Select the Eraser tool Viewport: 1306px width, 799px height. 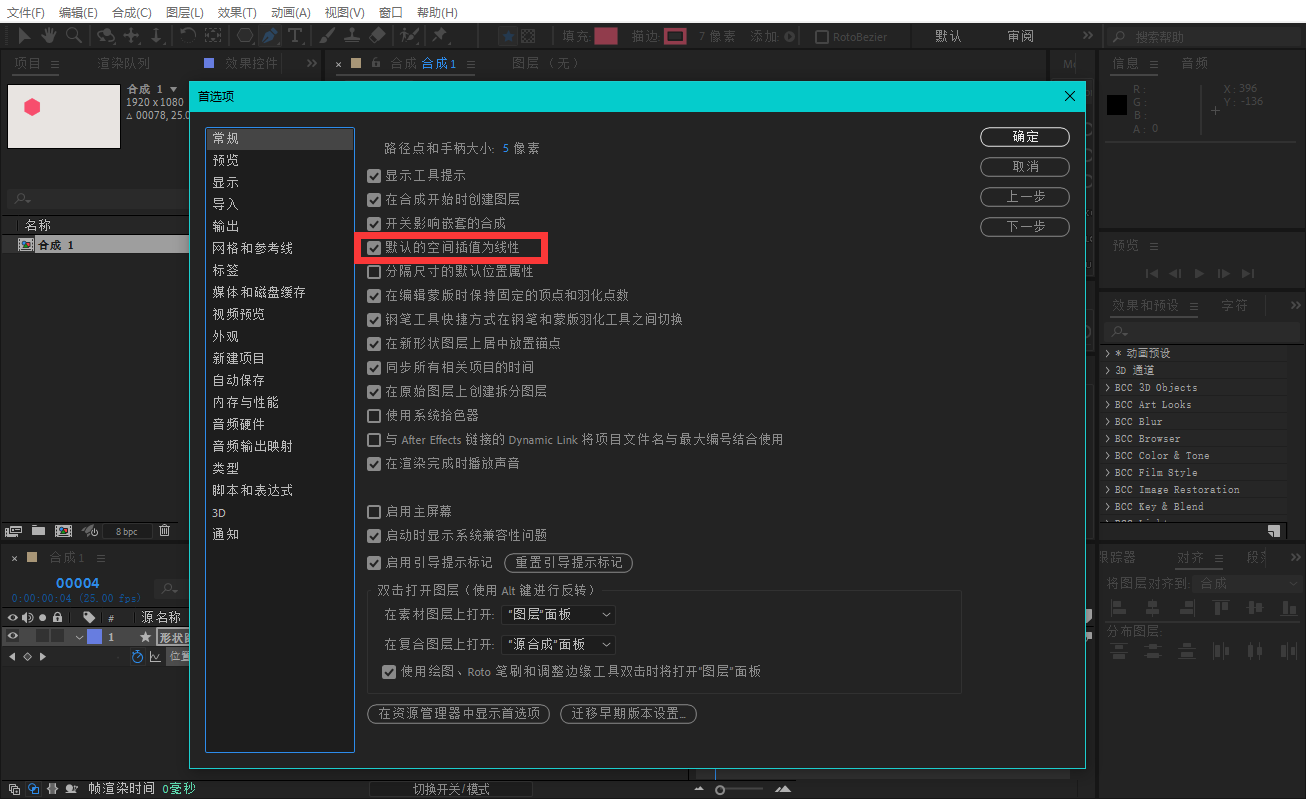click(377, 35)
